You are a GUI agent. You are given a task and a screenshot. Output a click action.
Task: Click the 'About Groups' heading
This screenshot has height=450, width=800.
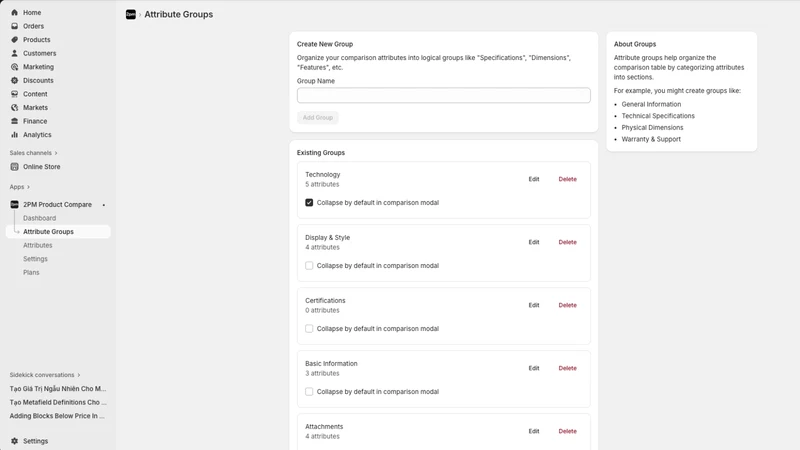(x=635, y=44)
